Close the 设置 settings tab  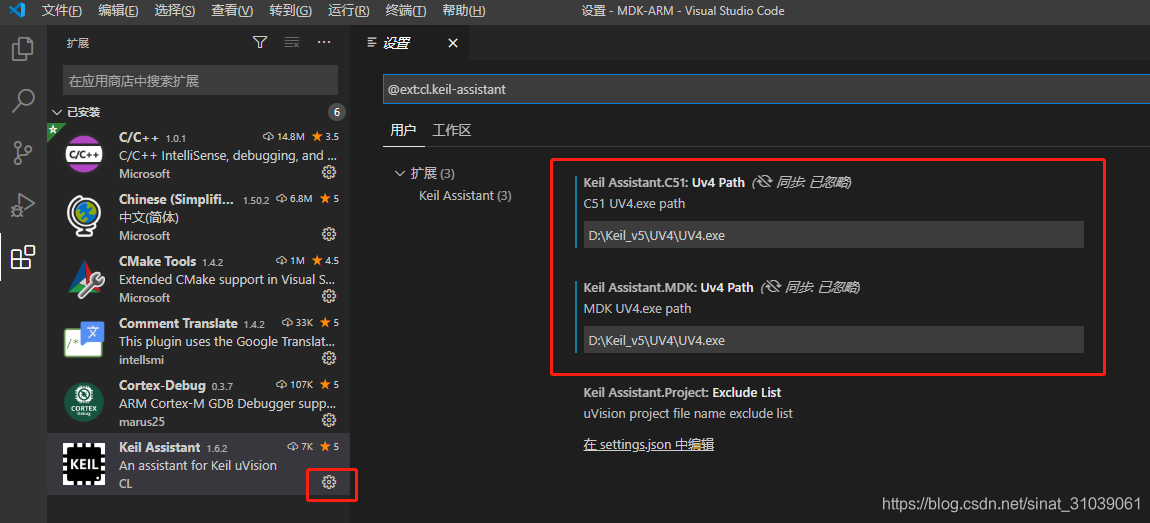[x=453, y=43]
